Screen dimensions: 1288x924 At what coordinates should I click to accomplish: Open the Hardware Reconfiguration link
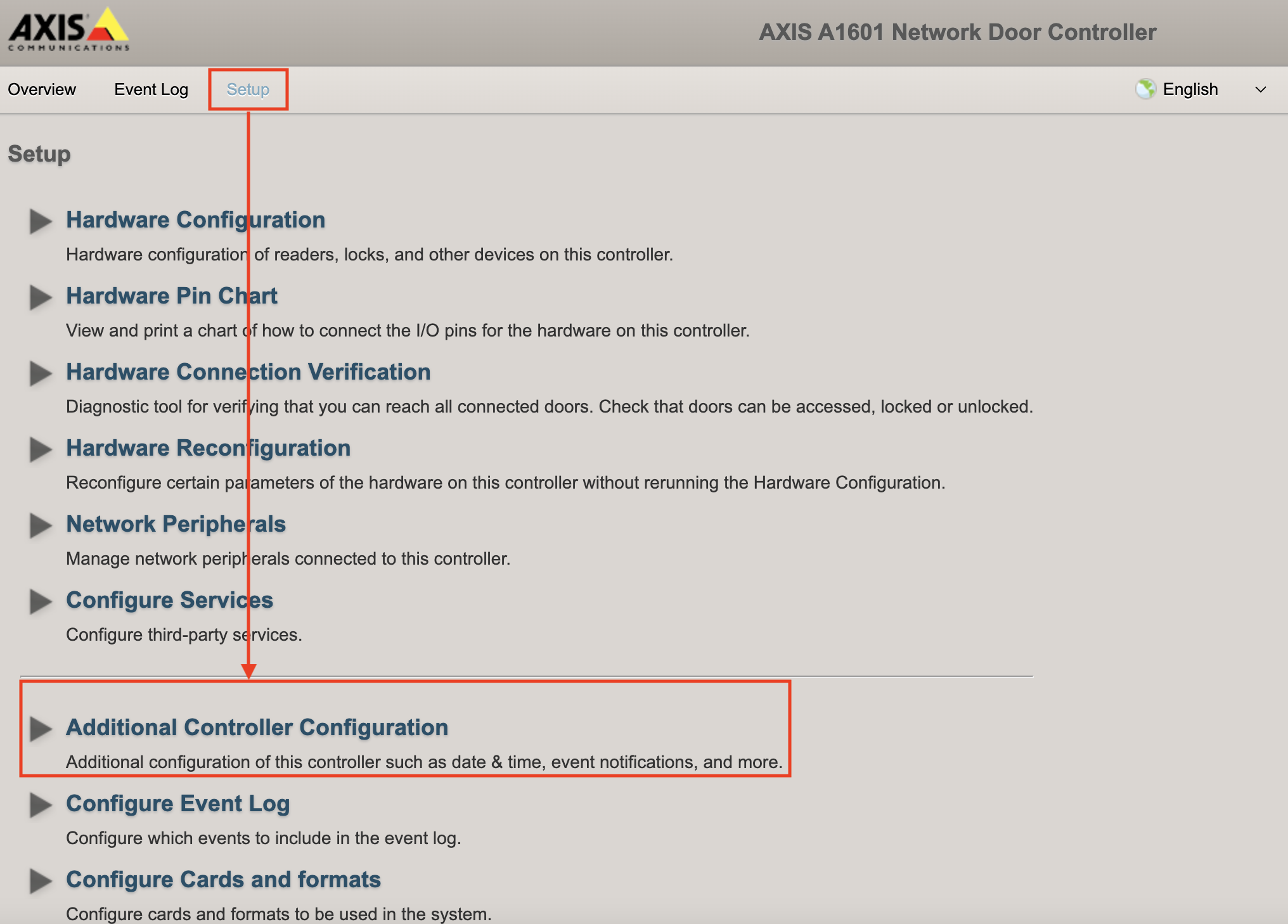point(208,448)
